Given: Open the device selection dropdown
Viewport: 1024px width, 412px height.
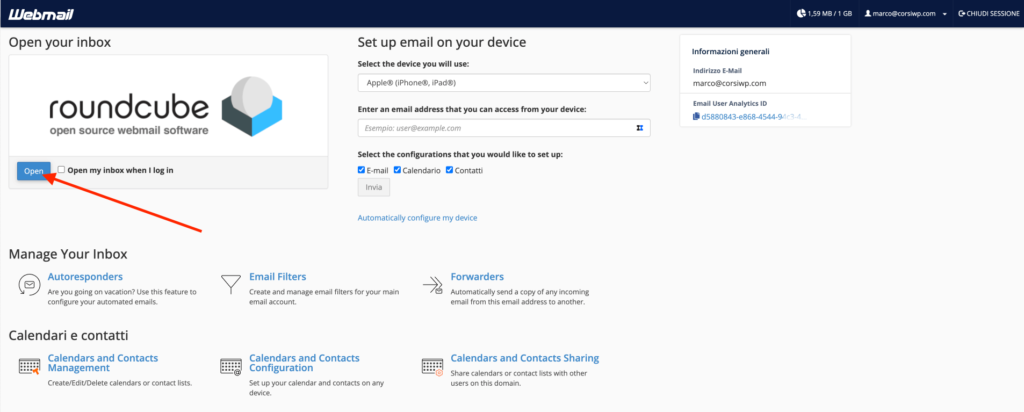Looking at the screenshot, I should click(x=504, y=83).
